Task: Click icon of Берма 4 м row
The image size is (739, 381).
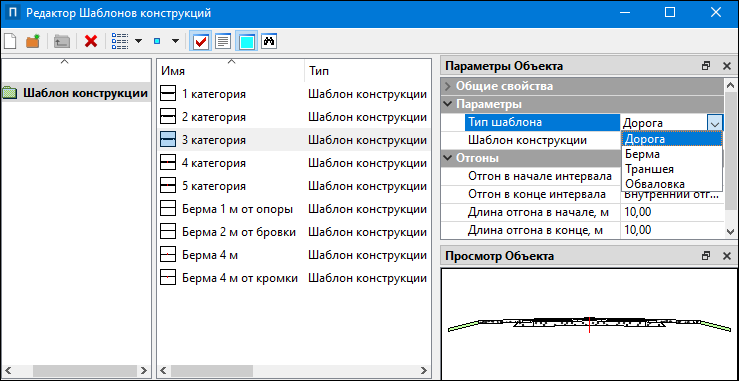Action: [168, 255]
